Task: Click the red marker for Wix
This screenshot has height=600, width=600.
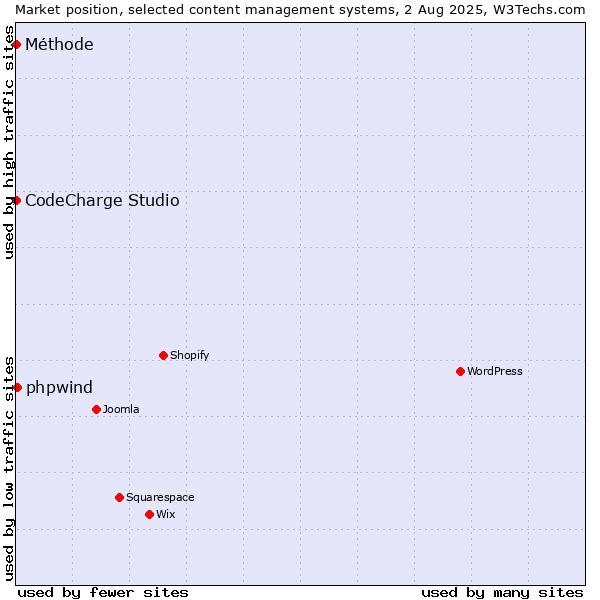Action: click(150, 515)
